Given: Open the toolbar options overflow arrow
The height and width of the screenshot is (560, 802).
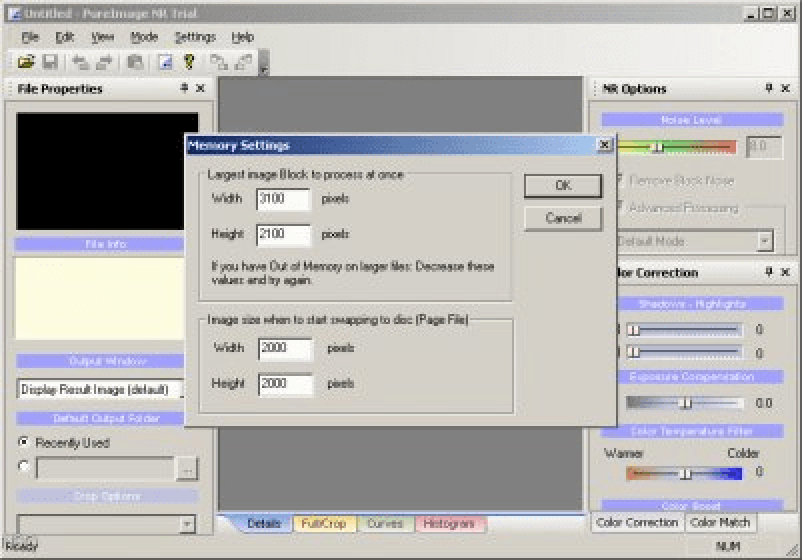Looking at the screenshot, I should 264,63.
